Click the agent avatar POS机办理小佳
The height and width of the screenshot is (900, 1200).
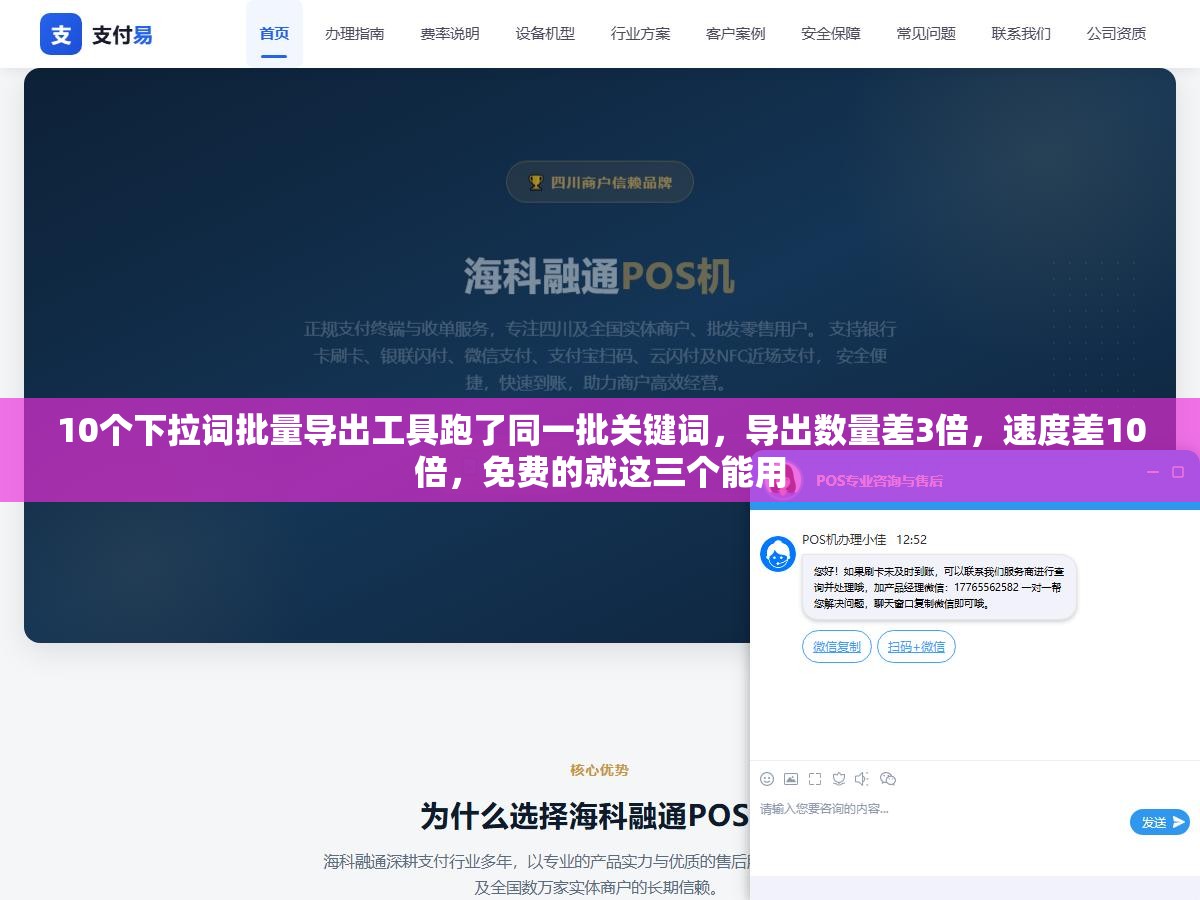[778, 554]
